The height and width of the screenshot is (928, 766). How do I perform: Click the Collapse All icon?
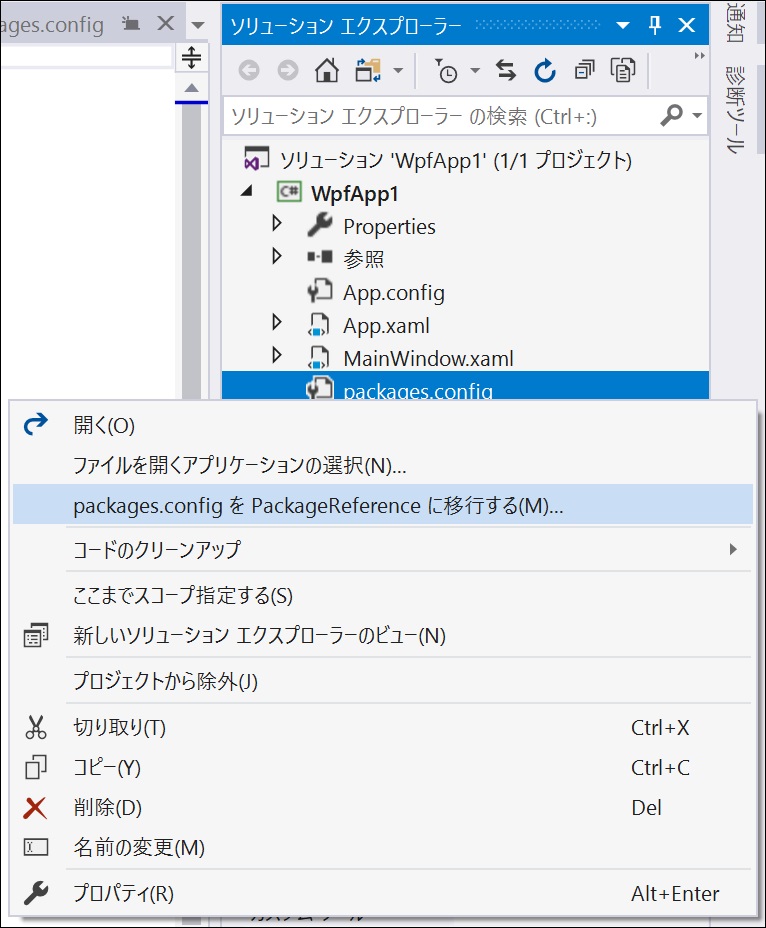tap(584, 71)
